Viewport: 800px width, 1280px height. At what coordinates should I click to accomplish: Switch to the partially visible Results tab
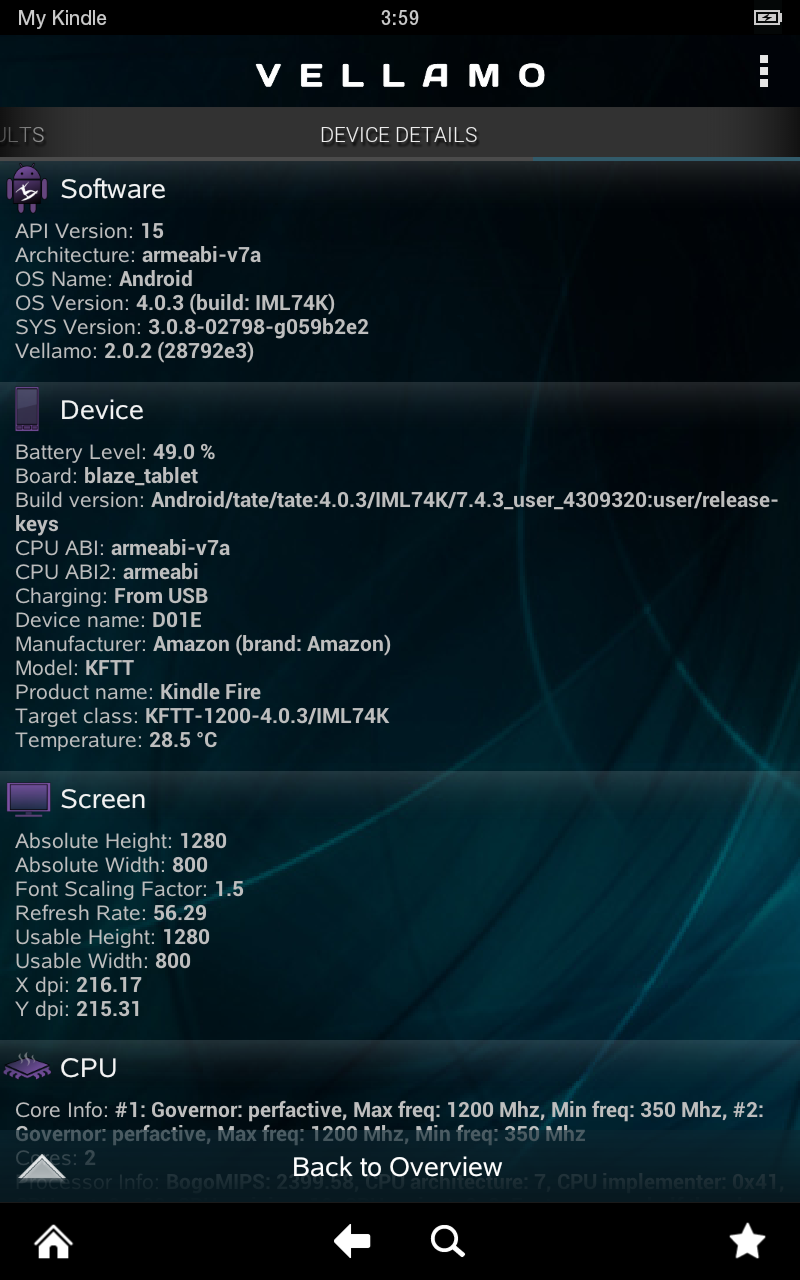tap(22, 135)
